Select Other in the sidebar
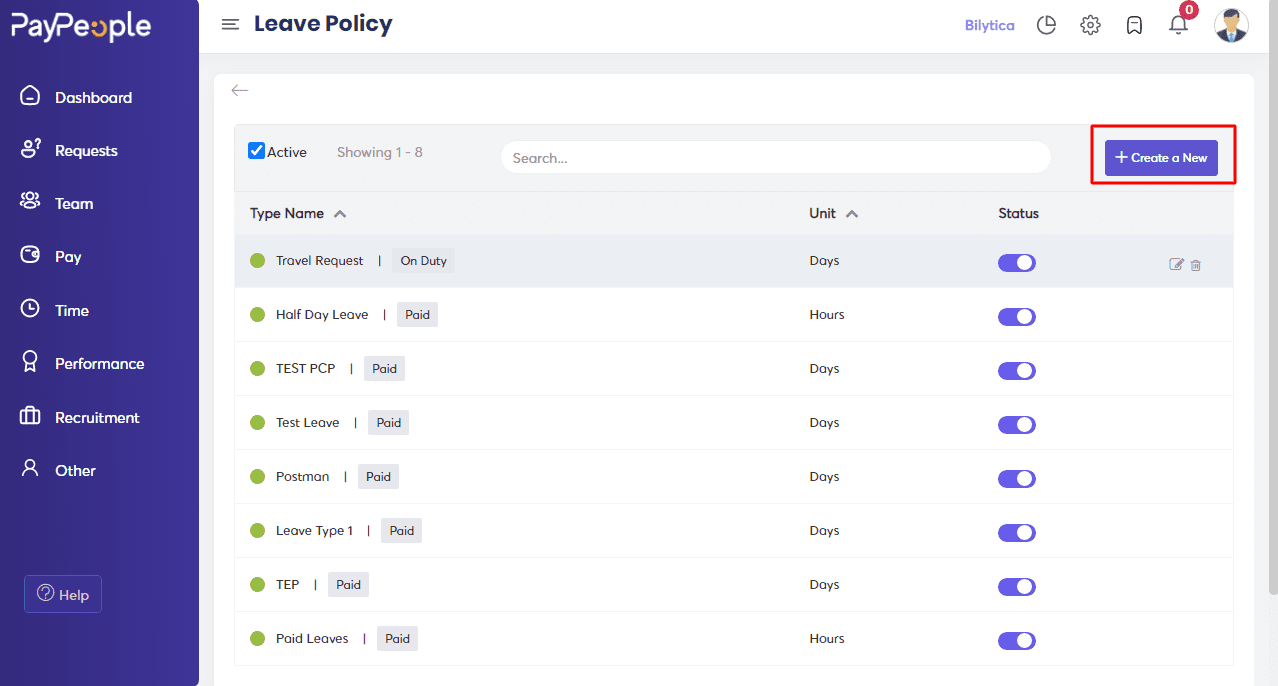The width and height of the screenshot is (1278, 686). click(75, 470)
